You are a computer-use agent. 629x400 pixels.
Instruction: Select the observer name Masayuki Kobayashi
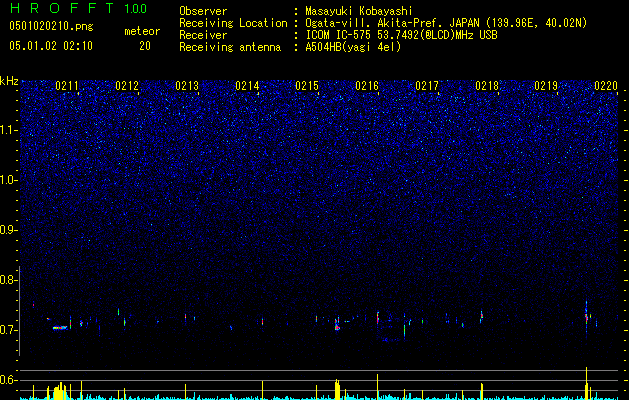[x=359, y=11]
